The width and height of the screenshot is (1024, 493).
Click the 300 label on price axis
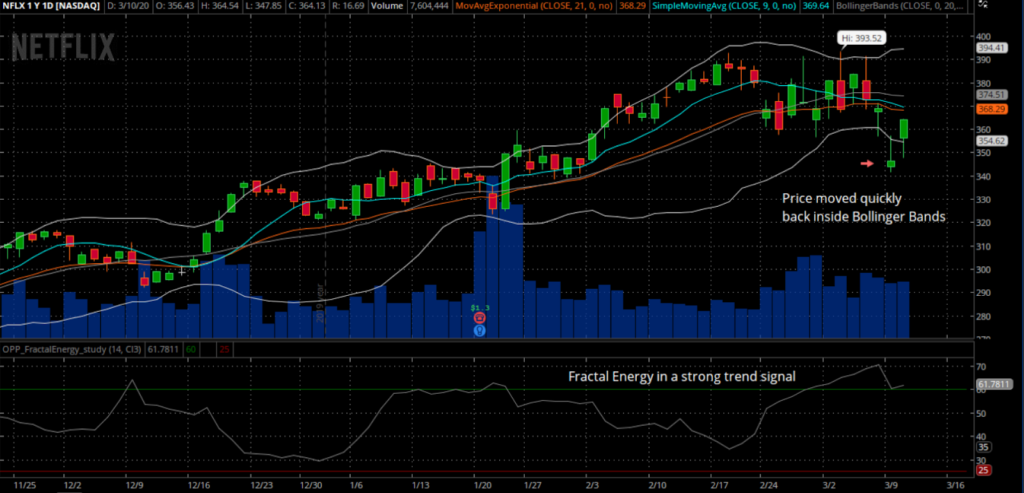[x=984, y=270]
